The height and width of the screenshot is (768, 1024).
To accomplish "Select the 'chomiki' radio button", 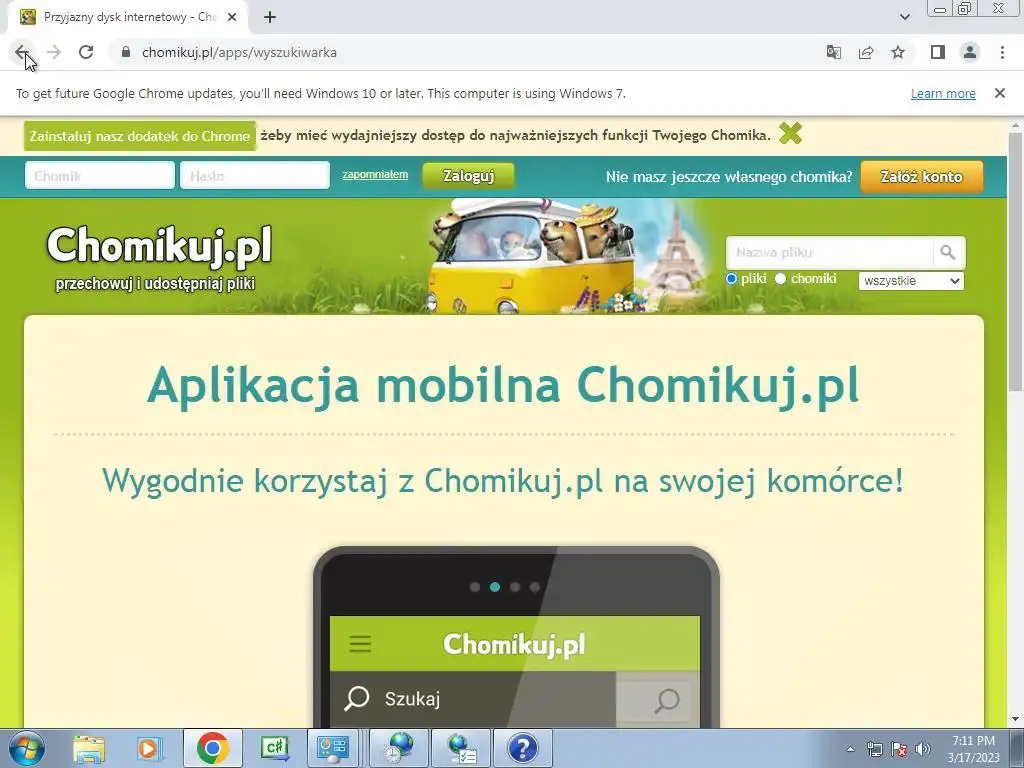I will click(780, 279).
